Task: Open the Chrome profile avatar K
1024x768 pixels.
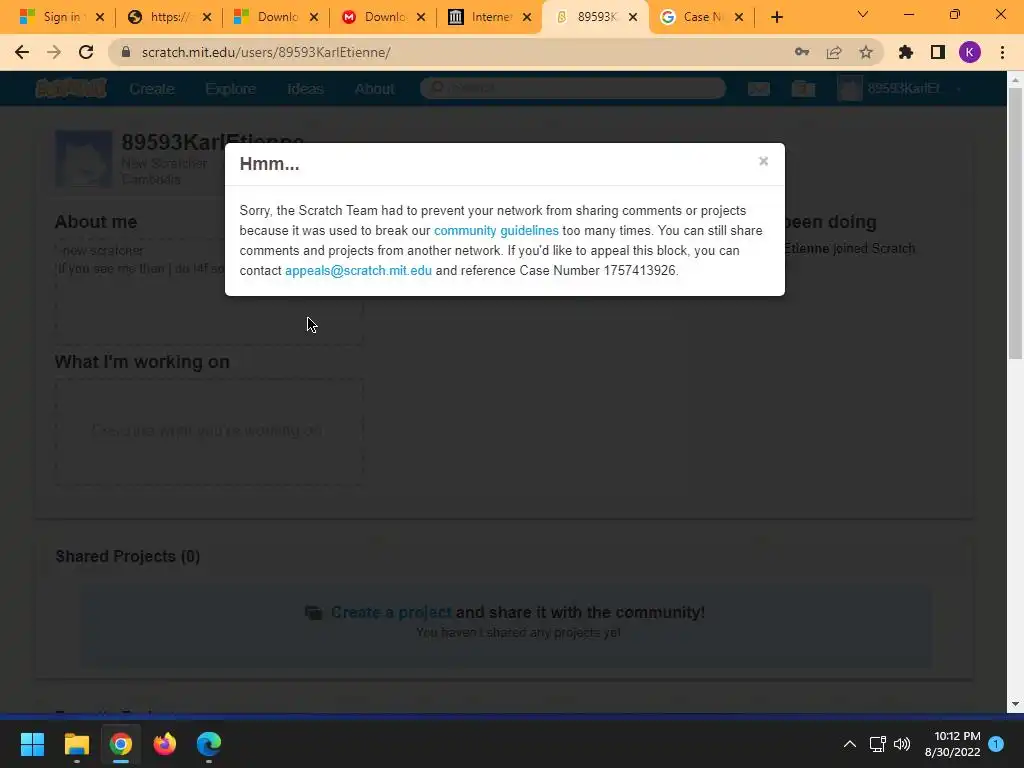Action: [x=970, y=52]
